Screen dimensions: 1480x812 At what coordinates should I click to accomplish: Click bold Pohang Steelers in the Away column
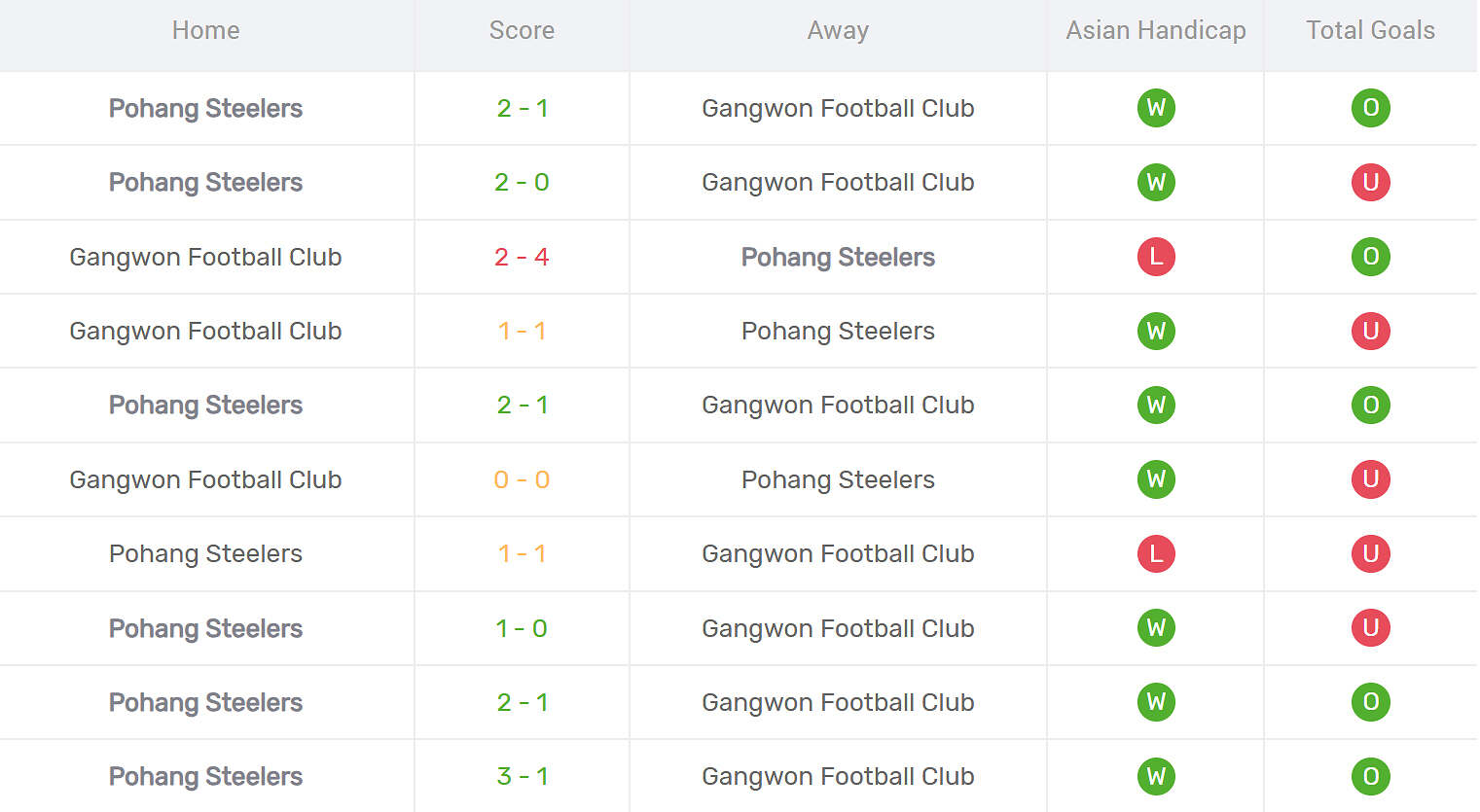pyautogui.click(x=838, y=257)
